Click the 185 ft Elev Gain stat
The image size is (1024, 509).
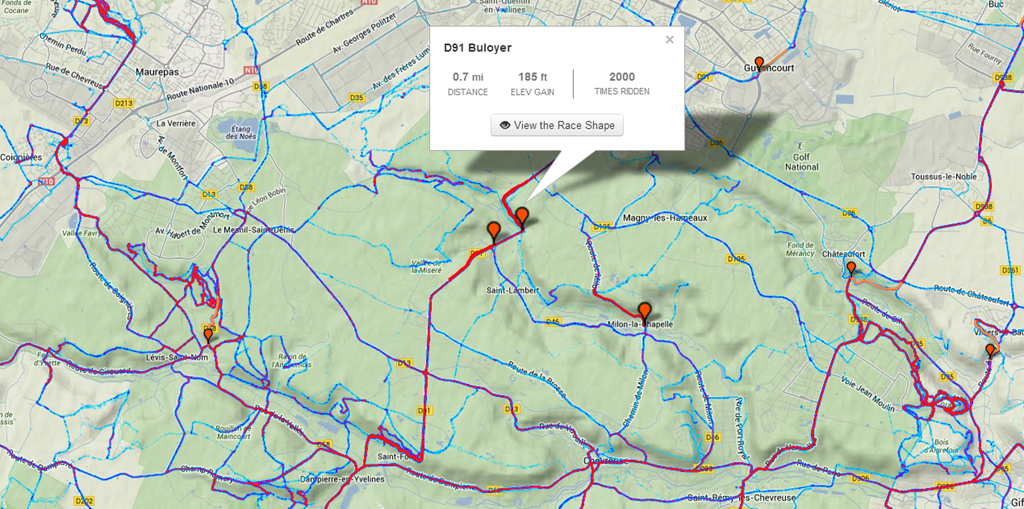[x=532, y=84]
